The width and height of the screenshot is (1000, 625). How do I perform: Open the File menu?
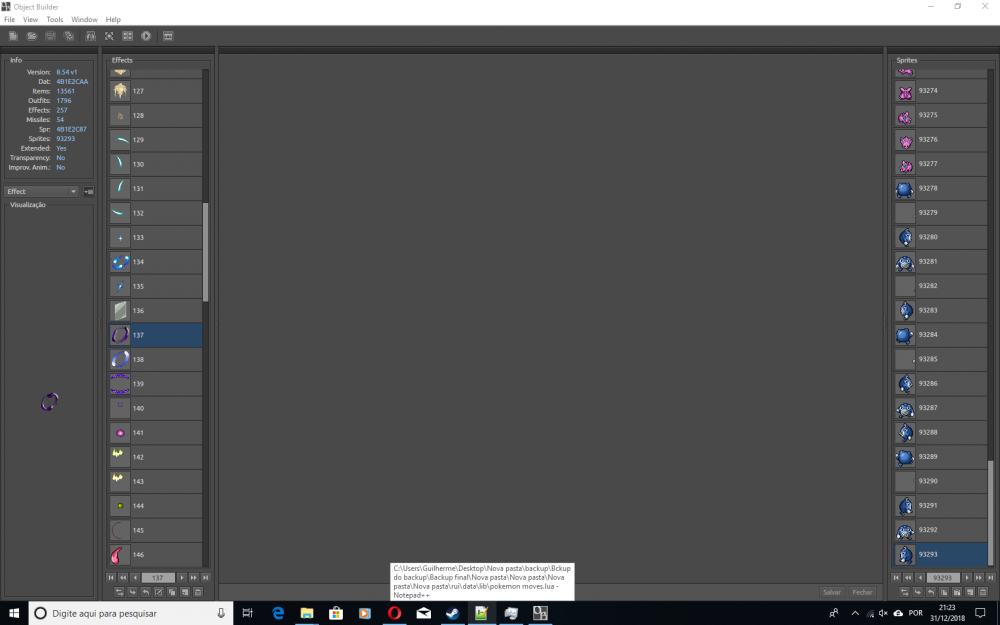tap(10, 19)
